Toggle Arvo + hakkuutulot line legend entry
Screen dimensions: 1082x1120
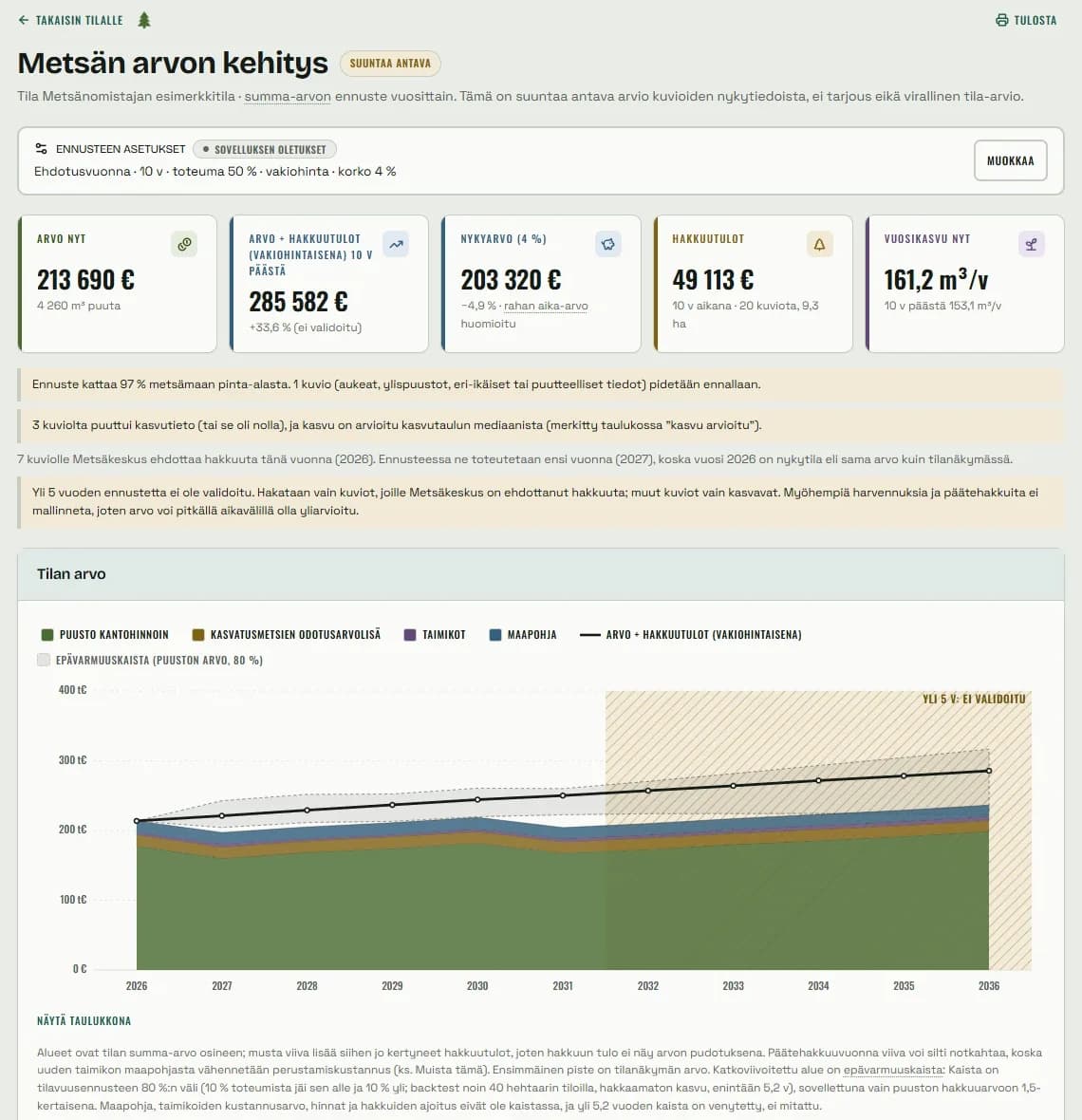691,634
